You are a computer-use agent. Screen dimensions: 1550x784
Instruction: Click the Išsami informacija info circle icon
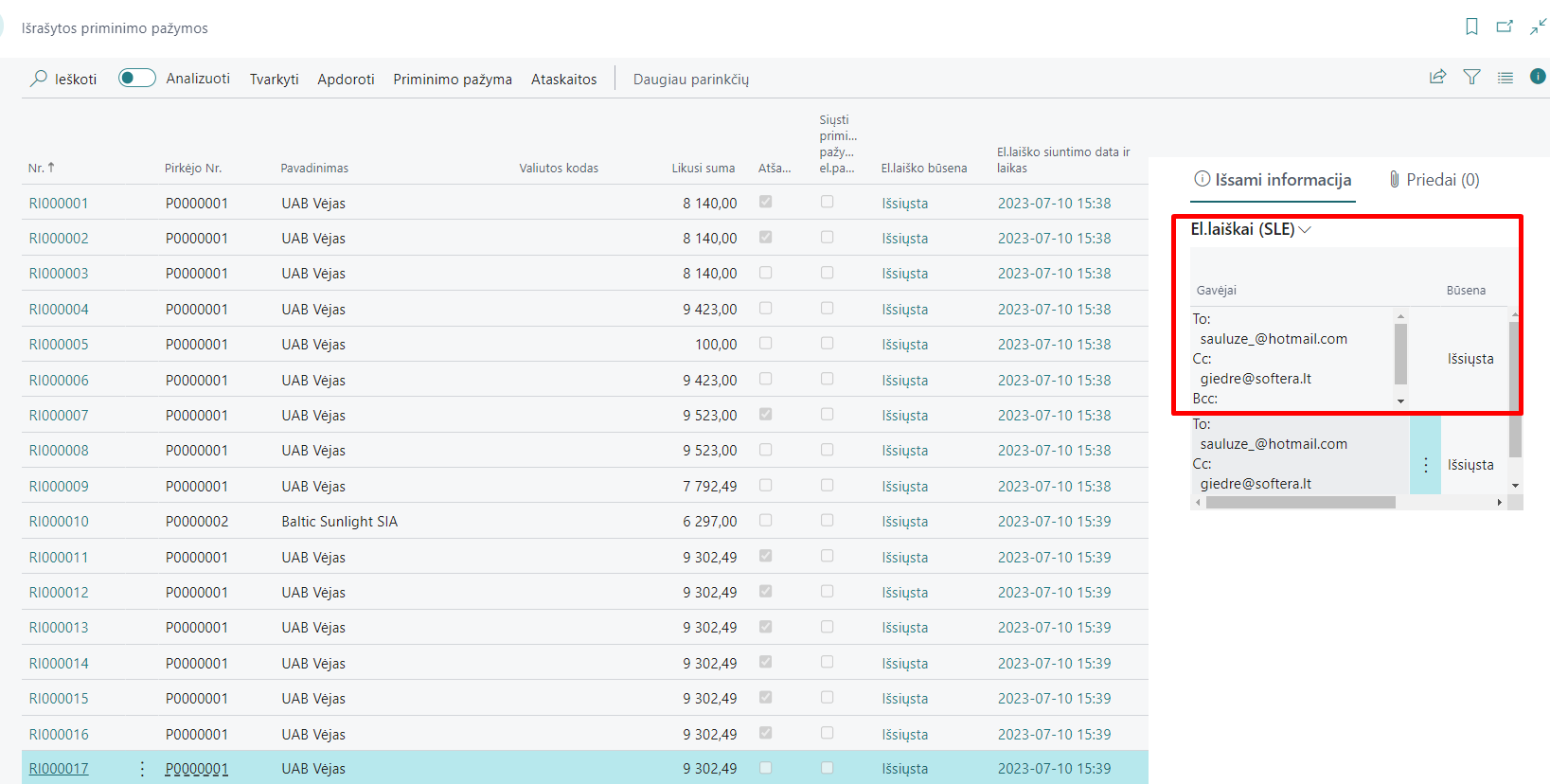click(x=1202, y=179)
